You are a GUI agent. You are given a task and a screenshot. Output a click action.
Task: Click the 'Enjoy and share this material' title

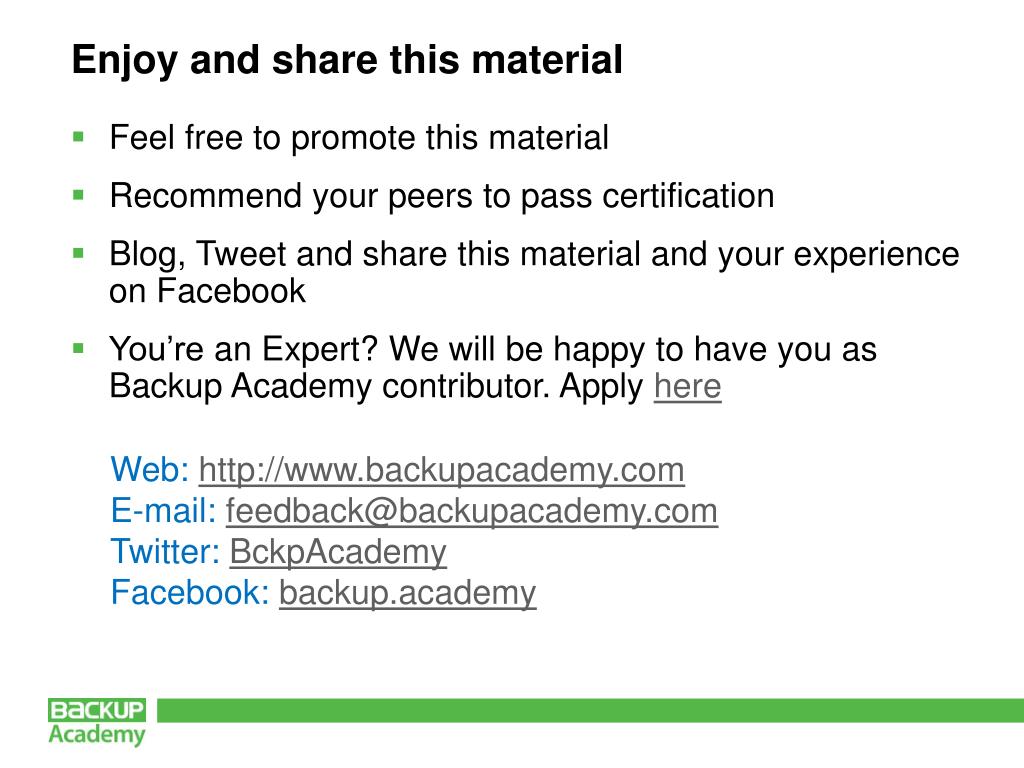[x=347, y=60]
